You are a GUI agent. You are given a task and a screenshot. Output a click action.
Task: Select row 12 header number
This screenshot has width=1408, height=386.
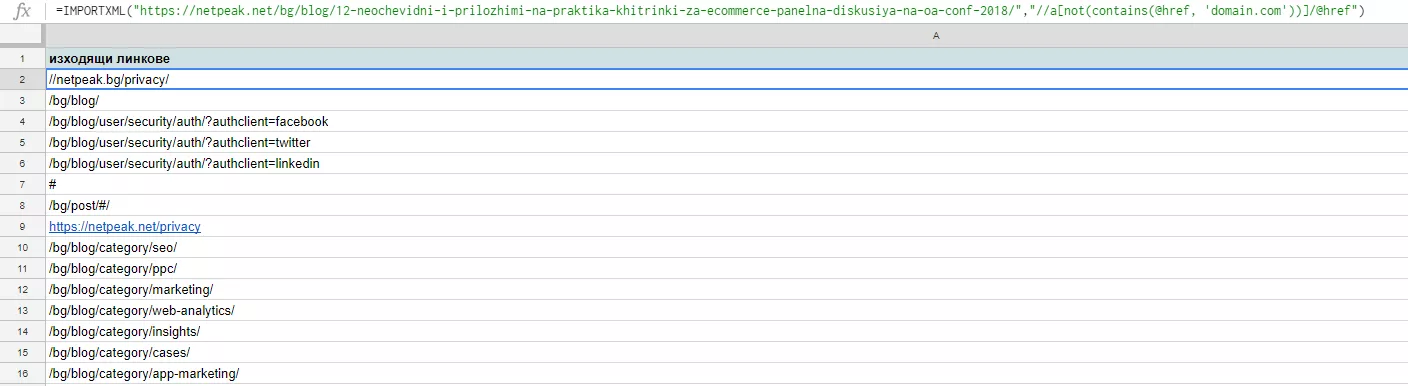tap(22, 290)
